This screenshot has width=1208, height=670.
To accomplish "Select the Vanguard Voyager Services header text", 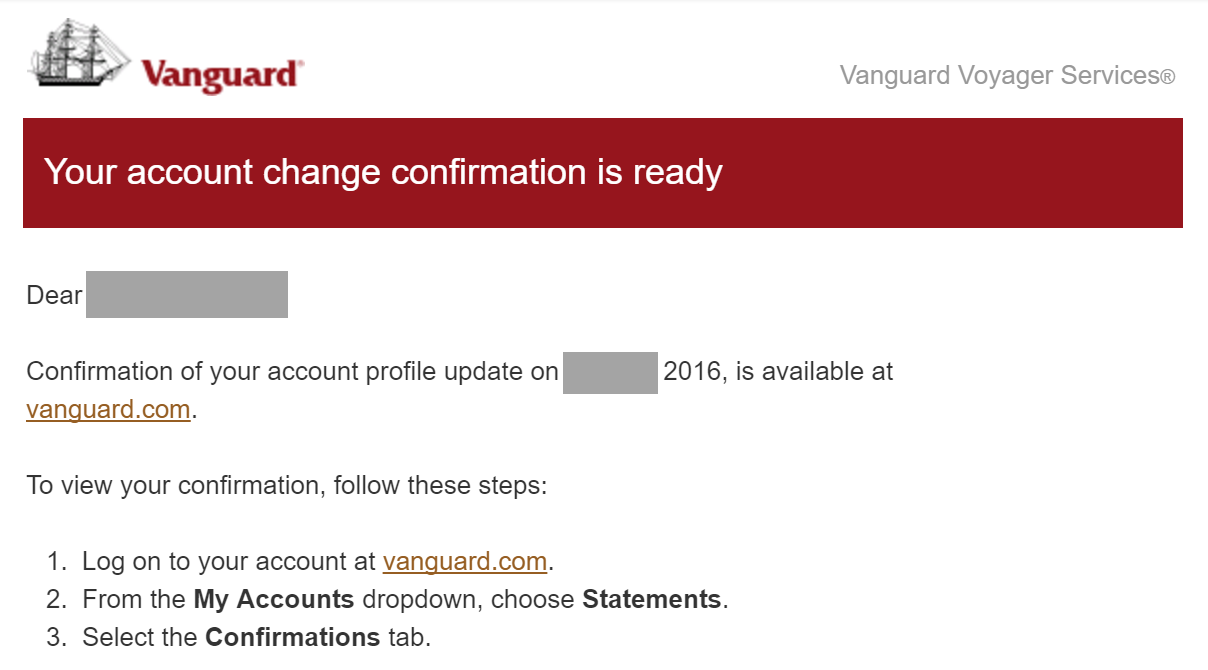I will pyautogui.click(x=998, y=75).
